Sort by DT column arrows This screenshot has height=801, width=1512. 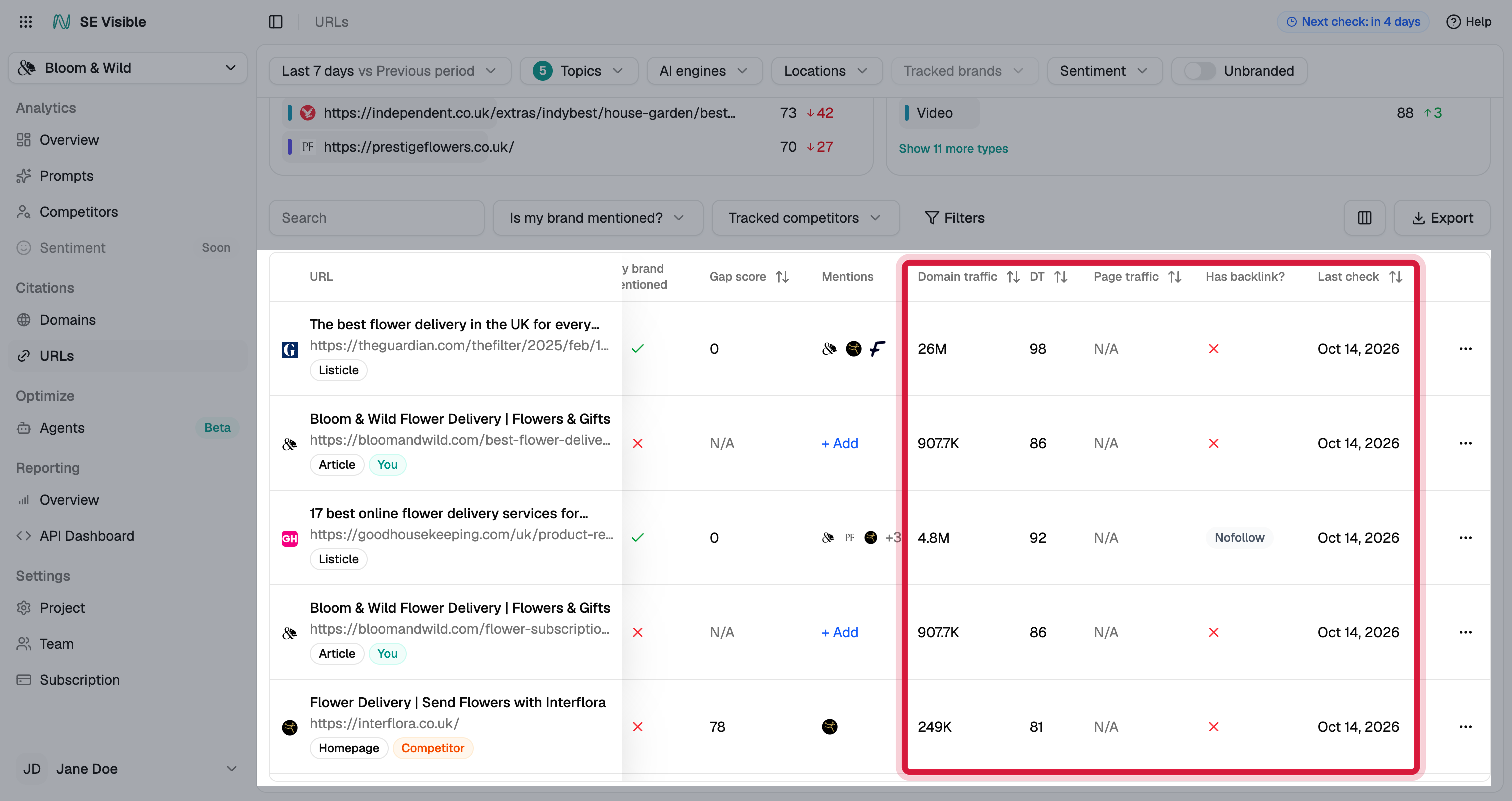coord(1060,277)
